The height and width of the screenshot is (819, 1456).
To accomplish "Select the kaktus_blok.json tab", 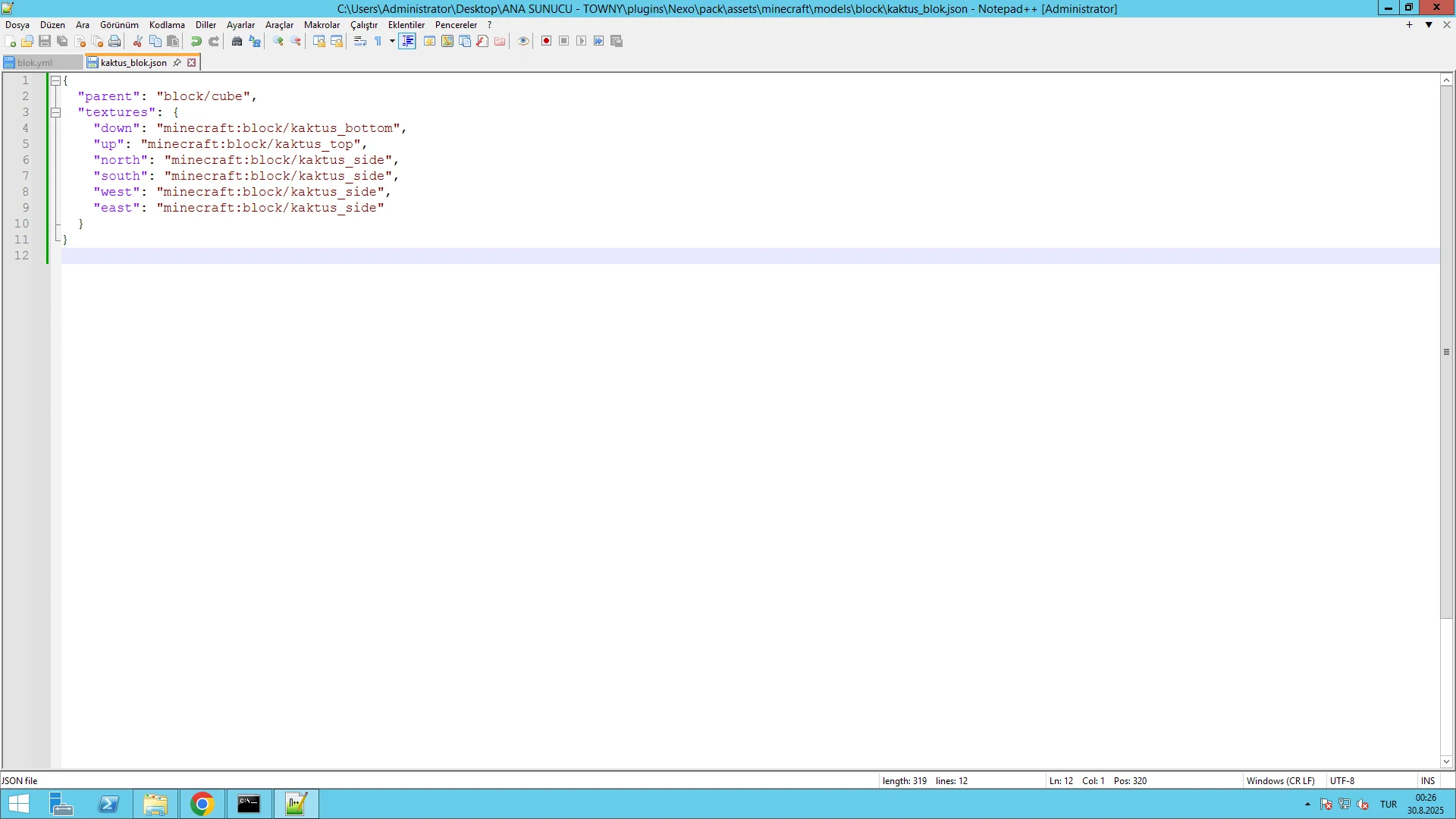I will coord(133,63).
